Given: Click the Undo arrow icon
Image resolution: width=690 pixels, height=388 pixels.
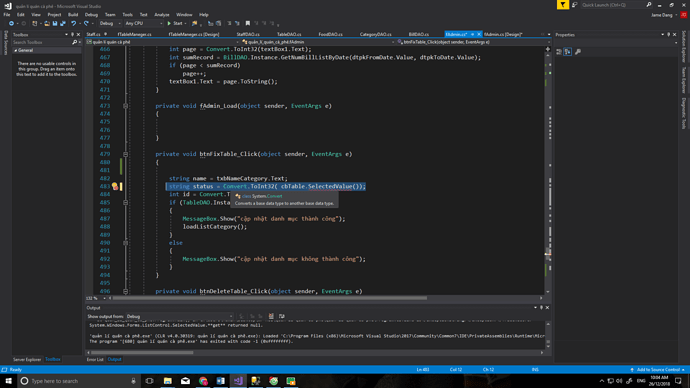Looking at the screenshot, I should [x=73, y=23].
